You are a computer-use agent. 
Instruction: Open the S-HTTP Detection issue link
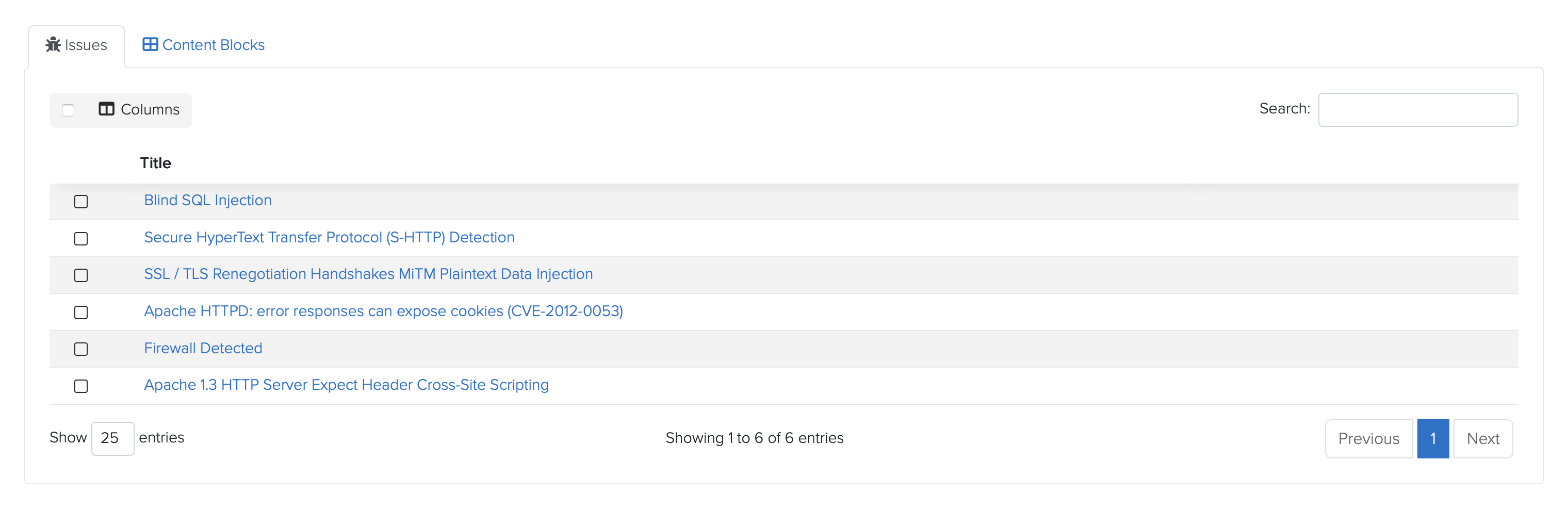click(x=329, y=237)
